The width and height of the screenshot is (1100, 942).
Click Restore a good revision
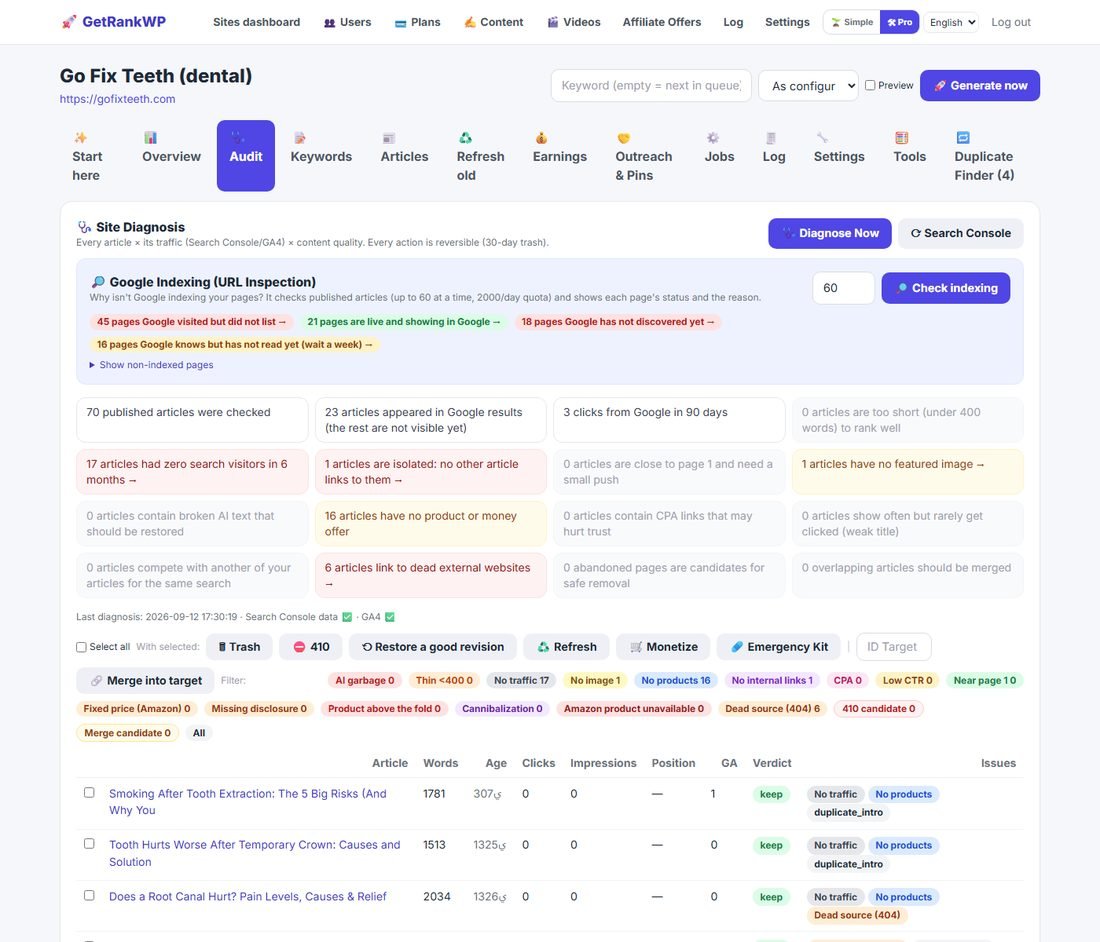pyautogui.click(x=433, y=647)
